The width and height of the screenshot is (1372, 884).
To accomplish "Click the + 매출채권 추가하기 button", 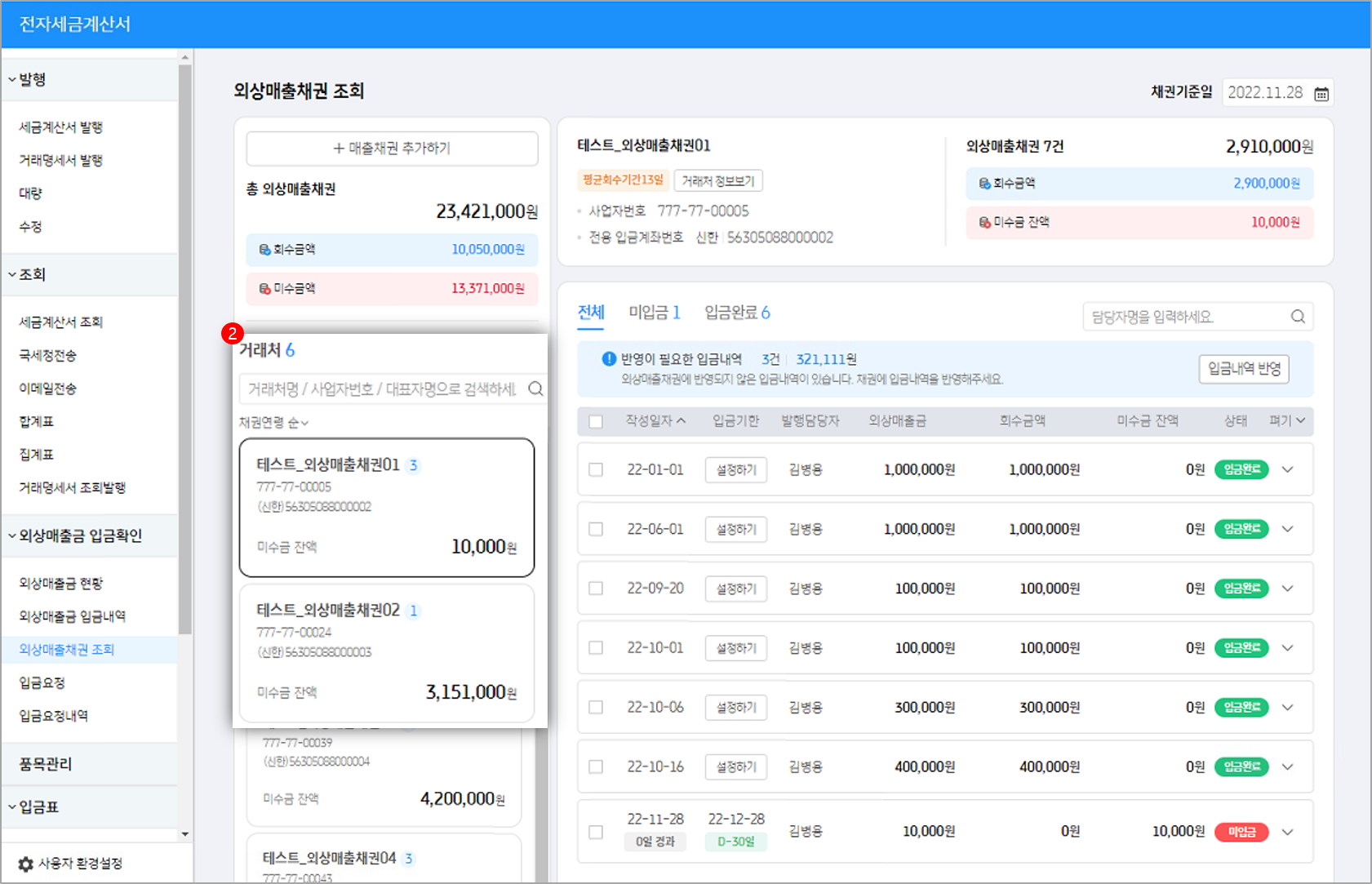I will [x=392, y=149].
